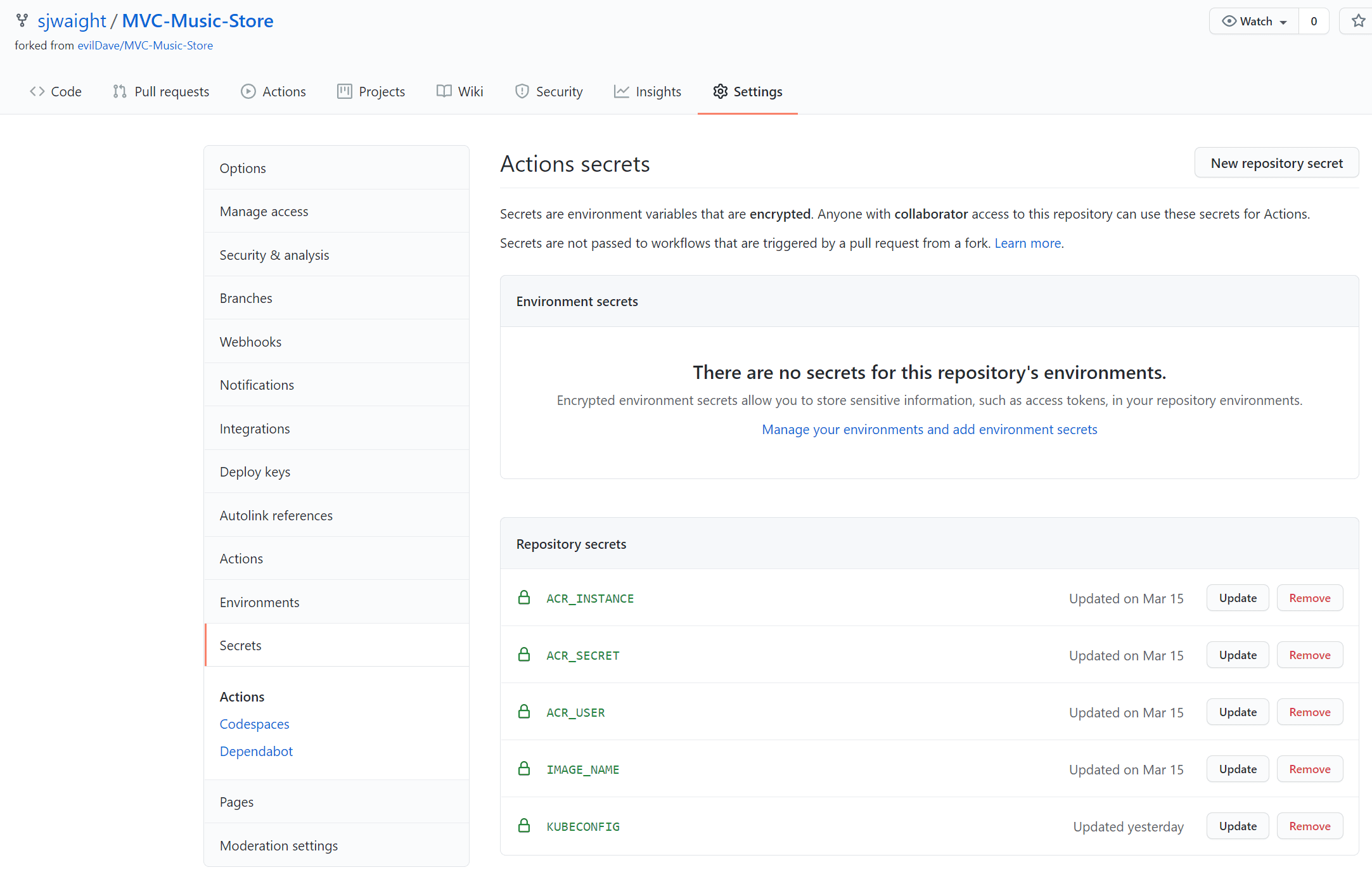Viewport: 1372px width, 872px height.
Task: Update the ACR_INSTANCE secret
Action: tap(1238, 598)
